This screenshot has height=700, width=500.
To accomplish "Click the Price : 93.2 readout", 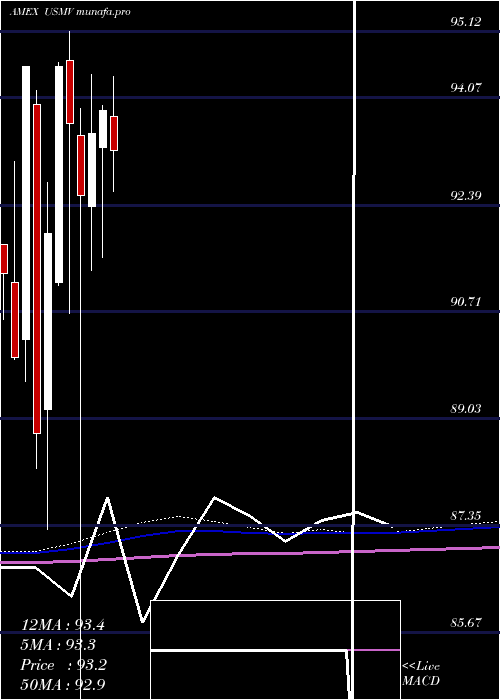I will point(63,665).
